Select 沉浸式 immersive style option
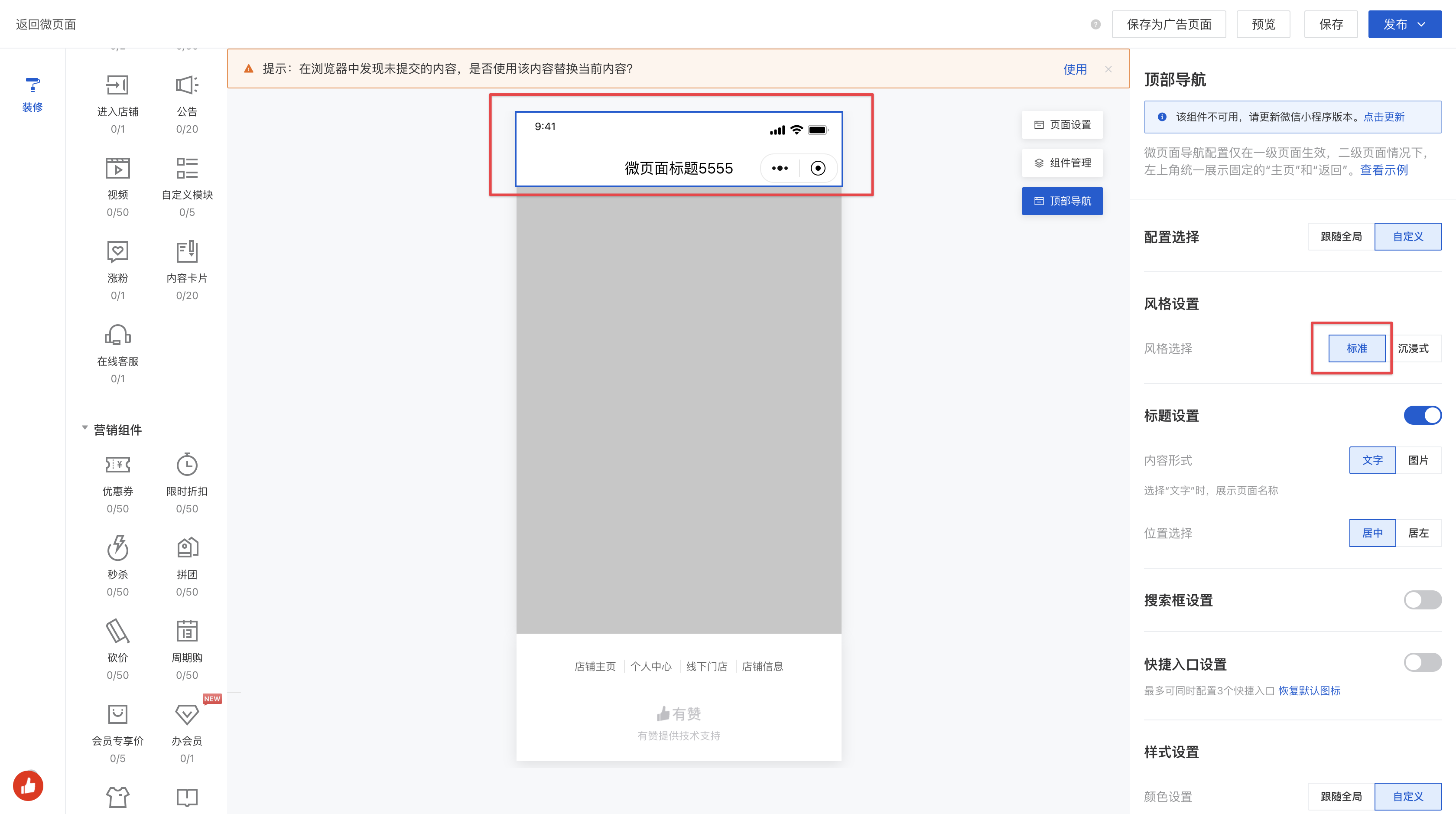The width and height of the screenshot is (1456, 814). pos(1413,348)
